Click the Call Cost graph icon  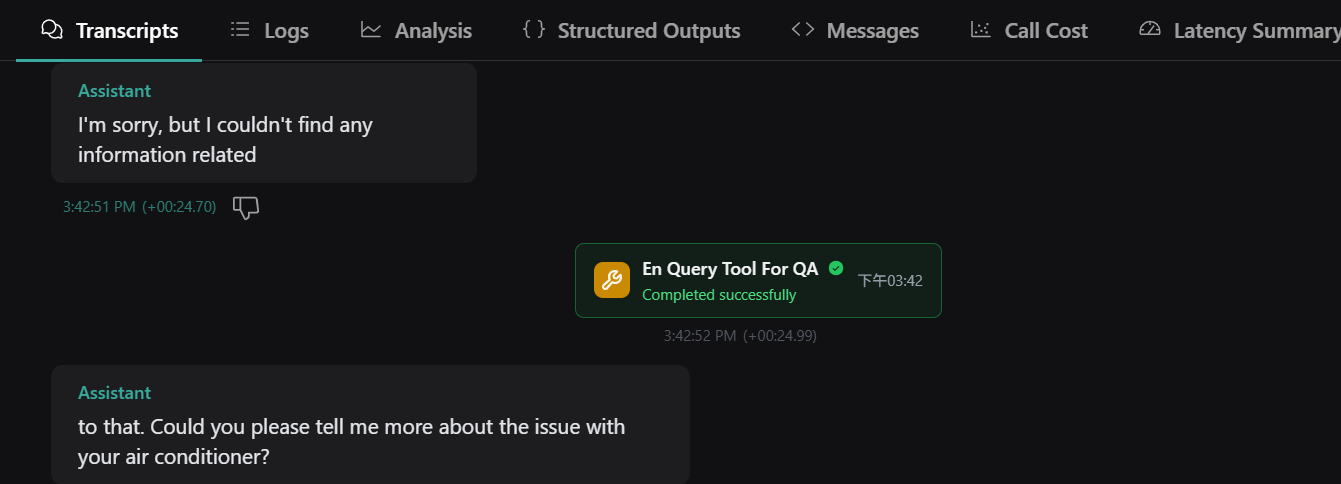click(x=981, y=30)
